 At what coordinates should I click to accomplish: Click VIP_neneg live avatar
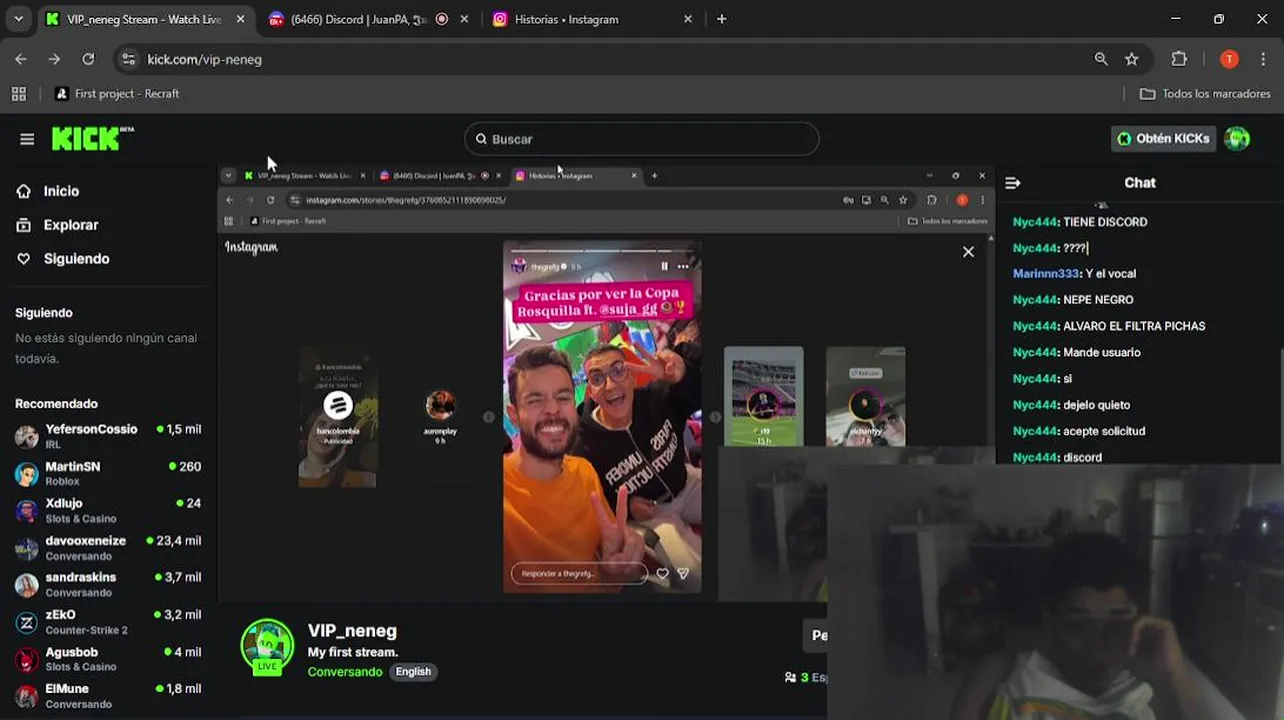[267, 646]
